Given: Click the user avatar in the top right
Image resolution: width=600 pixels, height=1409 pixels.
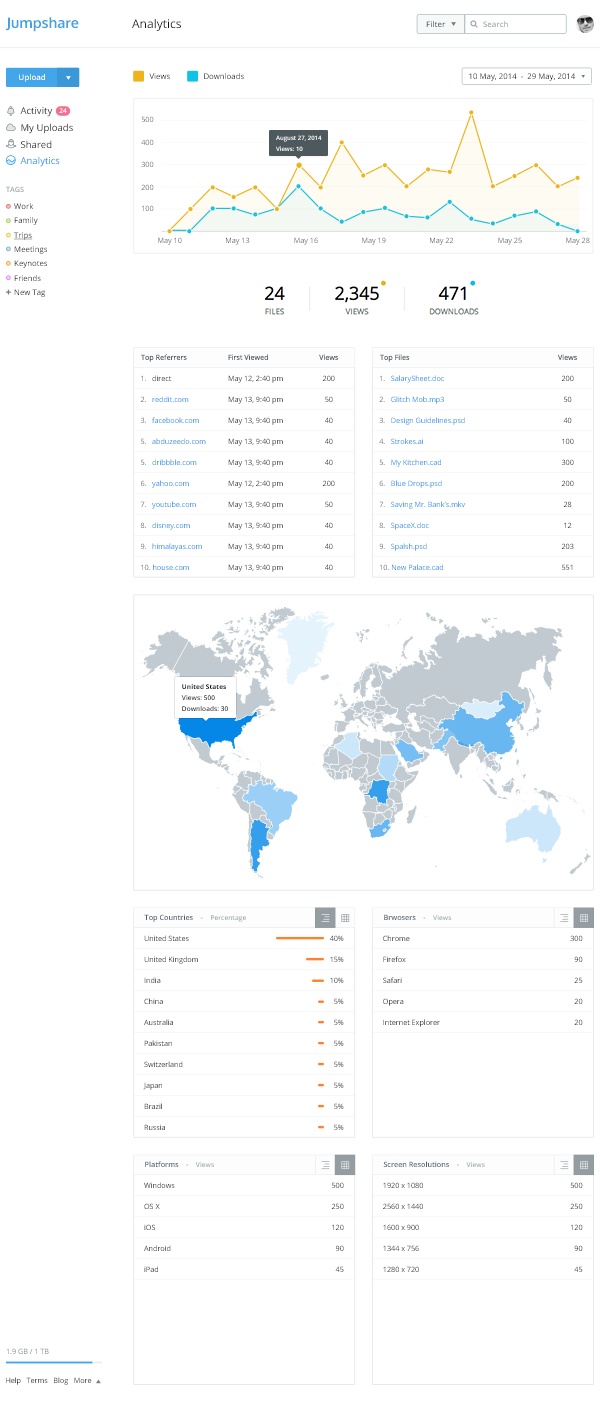Looking at the screenshot, I should coord(585,23).
